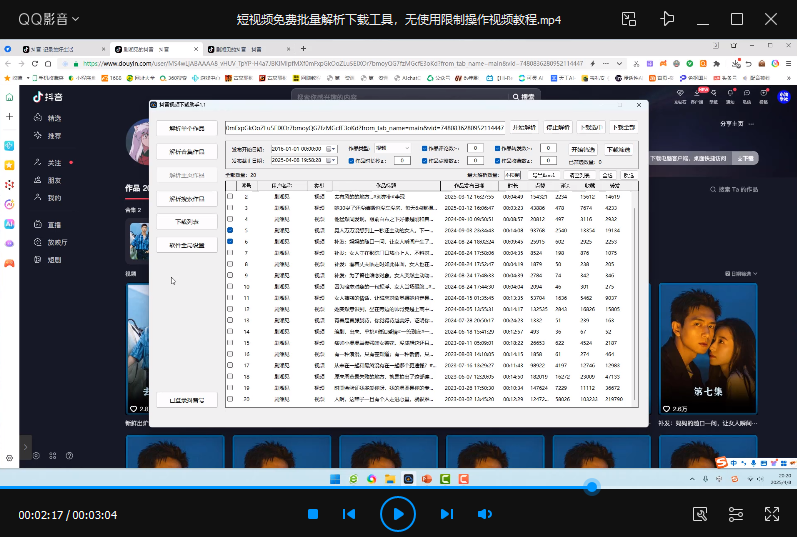Mute the QQ影音 volume speaker icon

(485, 514)
